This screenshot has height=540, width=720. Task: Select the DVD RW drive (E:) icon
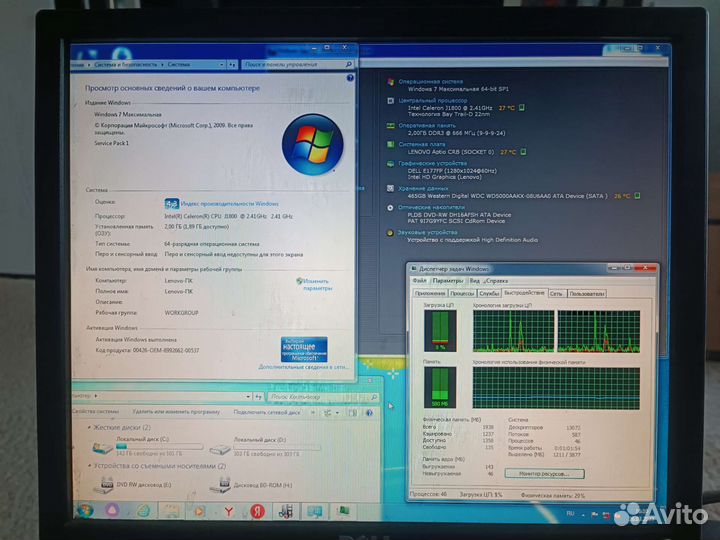click(103, 484)
